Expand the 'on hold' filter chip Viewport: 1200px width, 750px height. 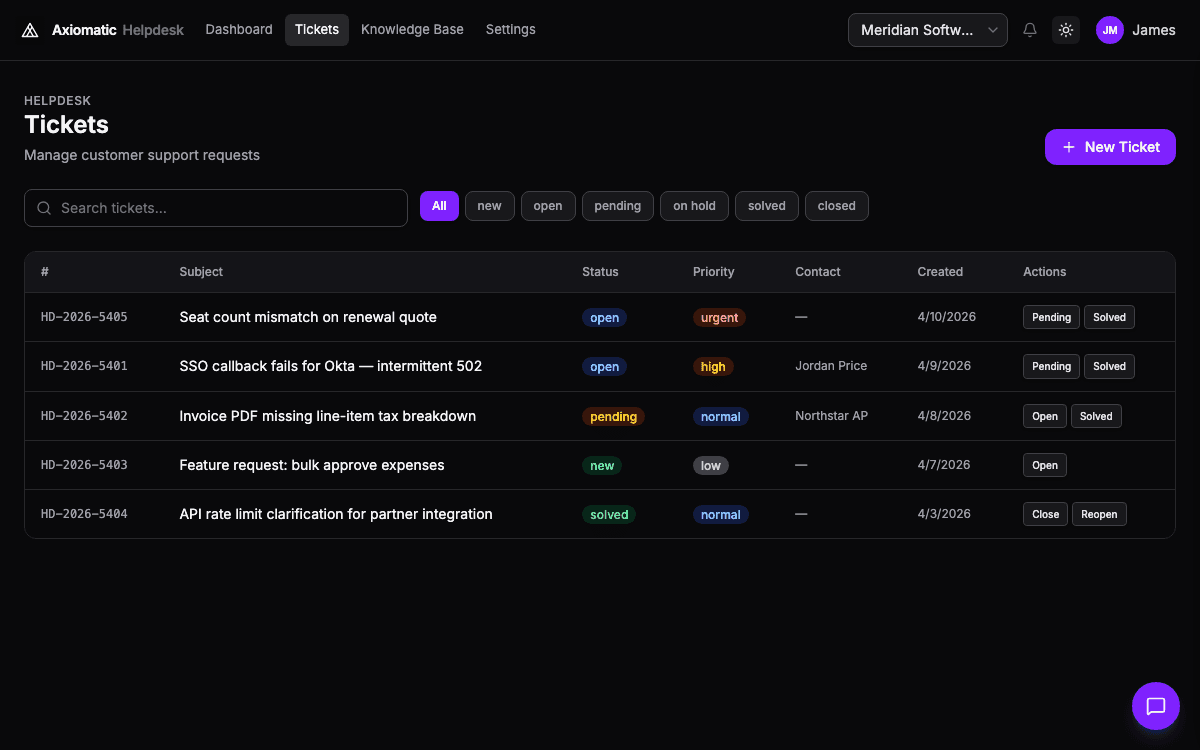(x=694, y=206)
